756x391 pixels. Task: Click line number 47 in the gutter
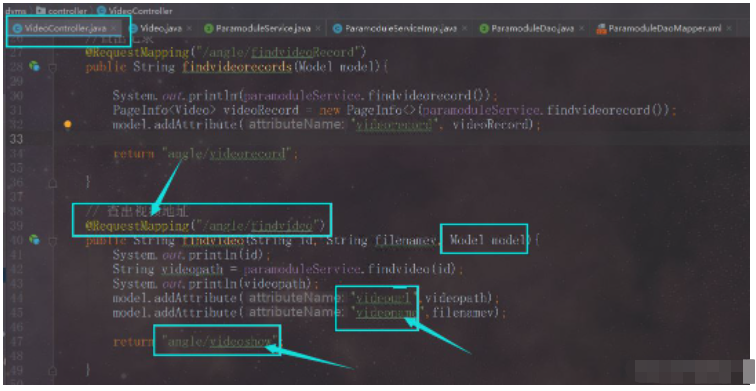pos(16,341)
